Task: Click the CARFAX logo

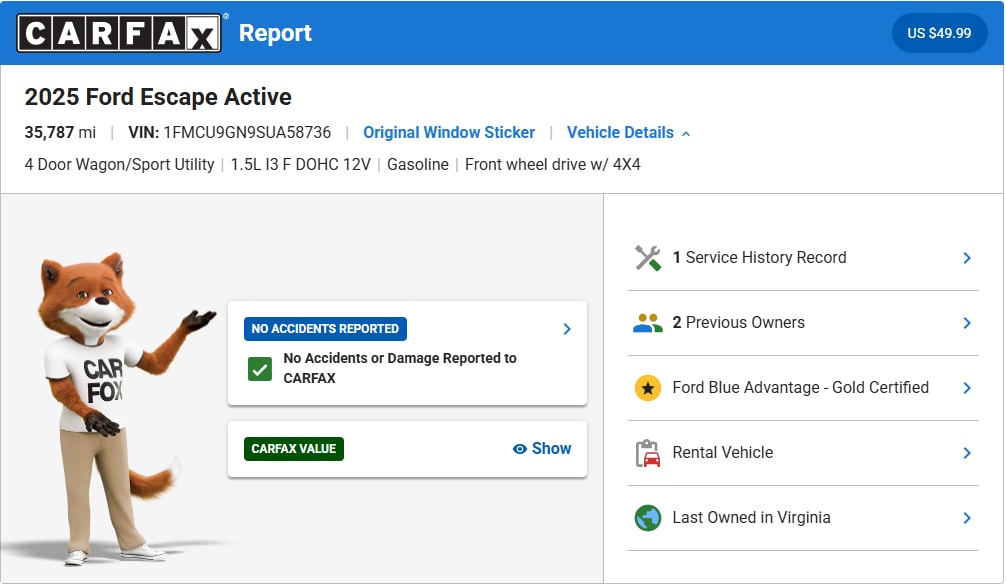Action: 119,33
